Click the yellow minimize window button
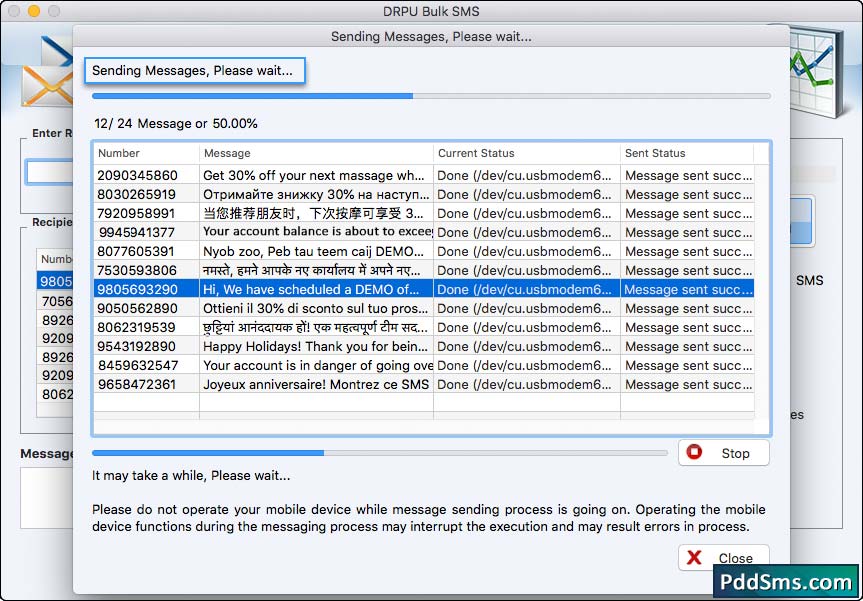The width and height of the screenshot is (863, 601). pyautogui.click(x=34, y=11)
